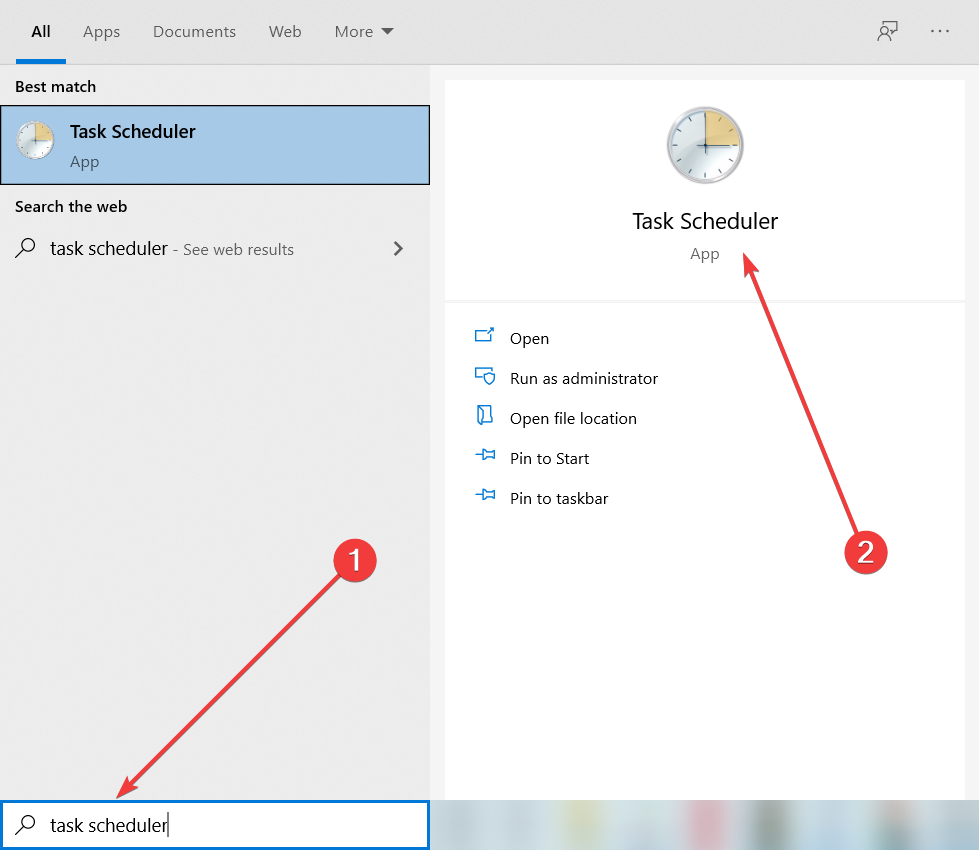This screenshot has height=850, width=979.
Task: Open the three-dots options menu
Action: tap(940, 31)
